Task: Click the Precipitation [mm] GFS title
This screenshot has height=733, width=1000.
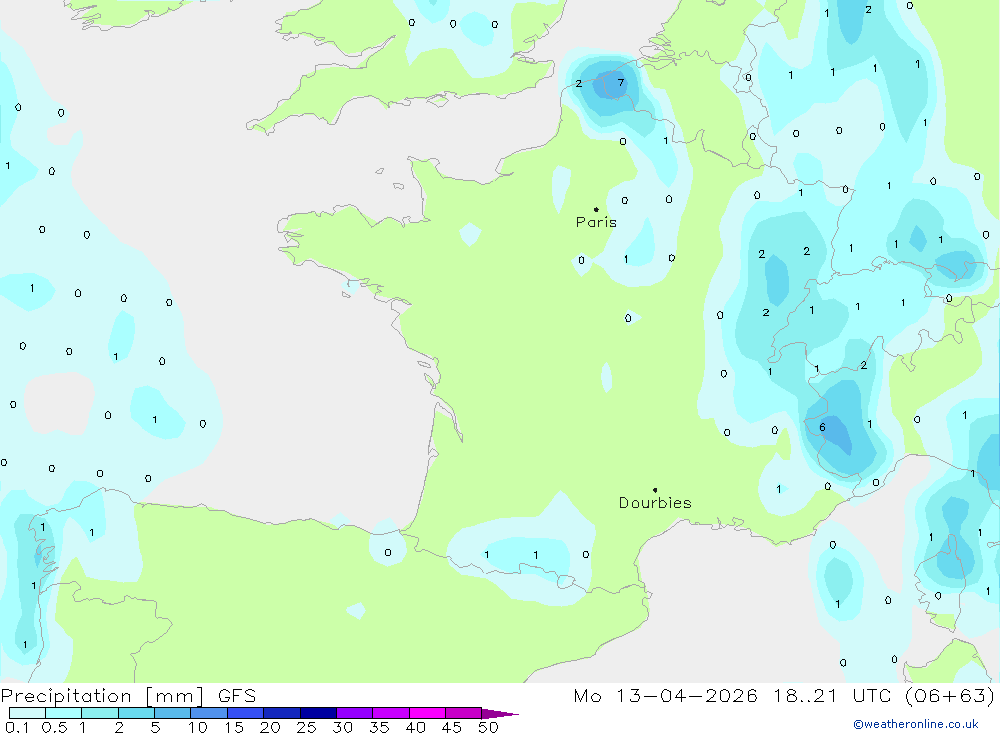Action: pyautogui.click(x=128, y=695)
